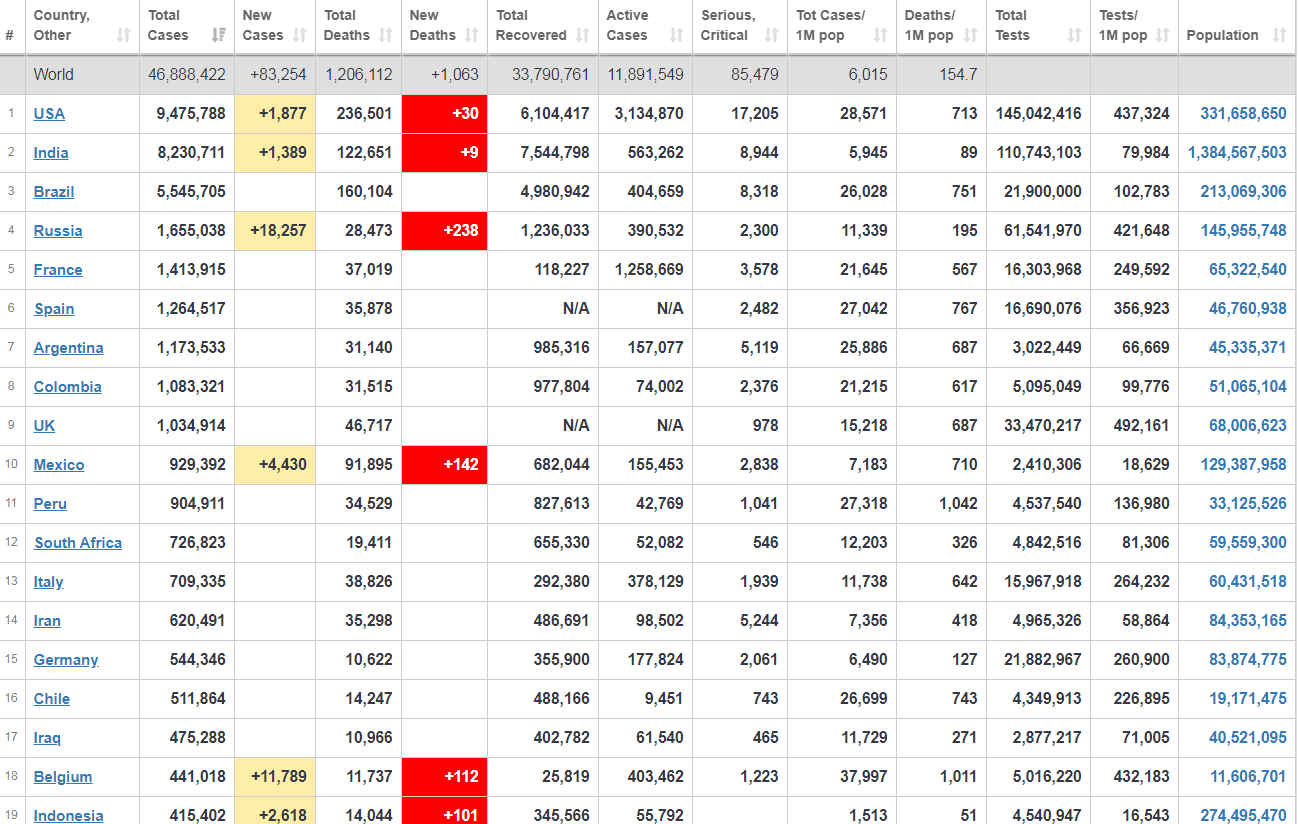The width and height of the screenshot is (1298, 824).
Task: Open the Russia country link
Action: tap(58, 231)
